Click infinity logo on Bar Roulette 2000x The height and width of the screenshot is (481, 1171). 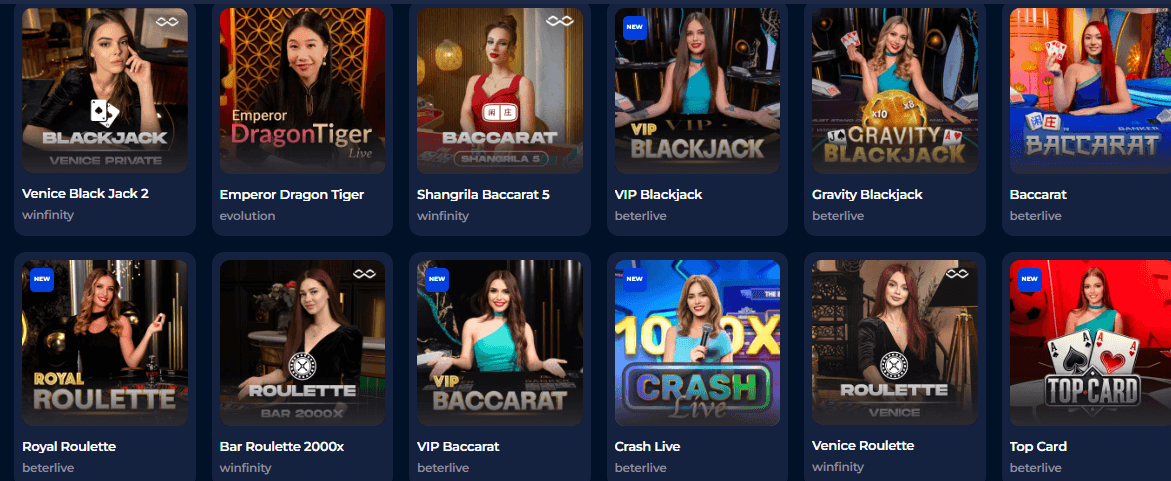[x=364, y=274]
